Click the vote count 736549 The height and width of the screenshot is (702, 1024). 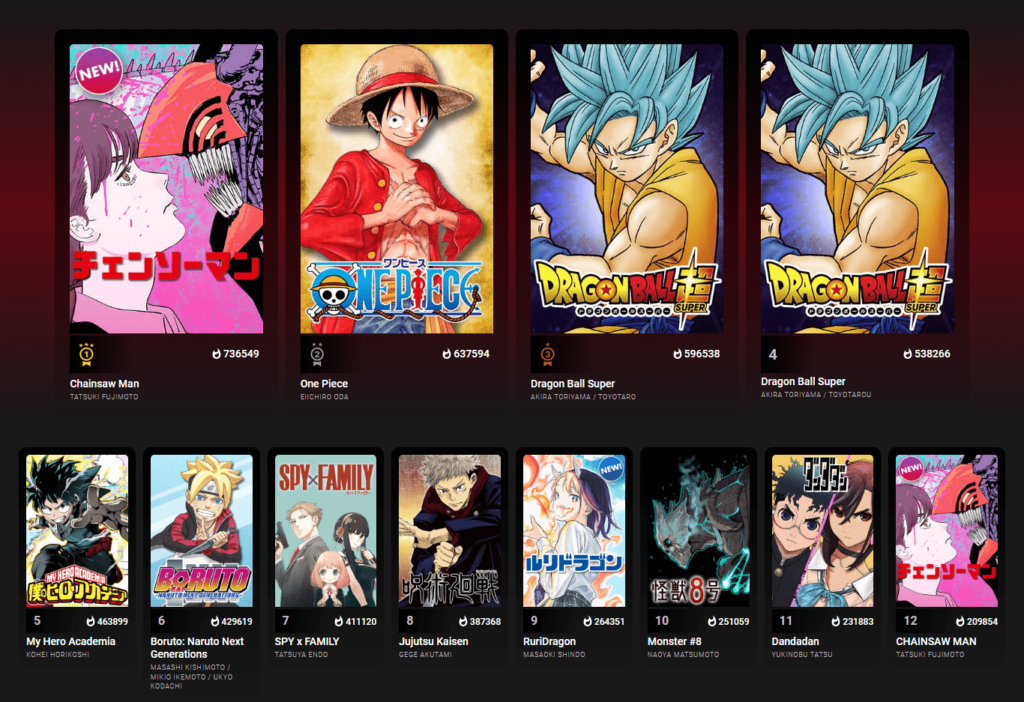[x=241, y=354]
